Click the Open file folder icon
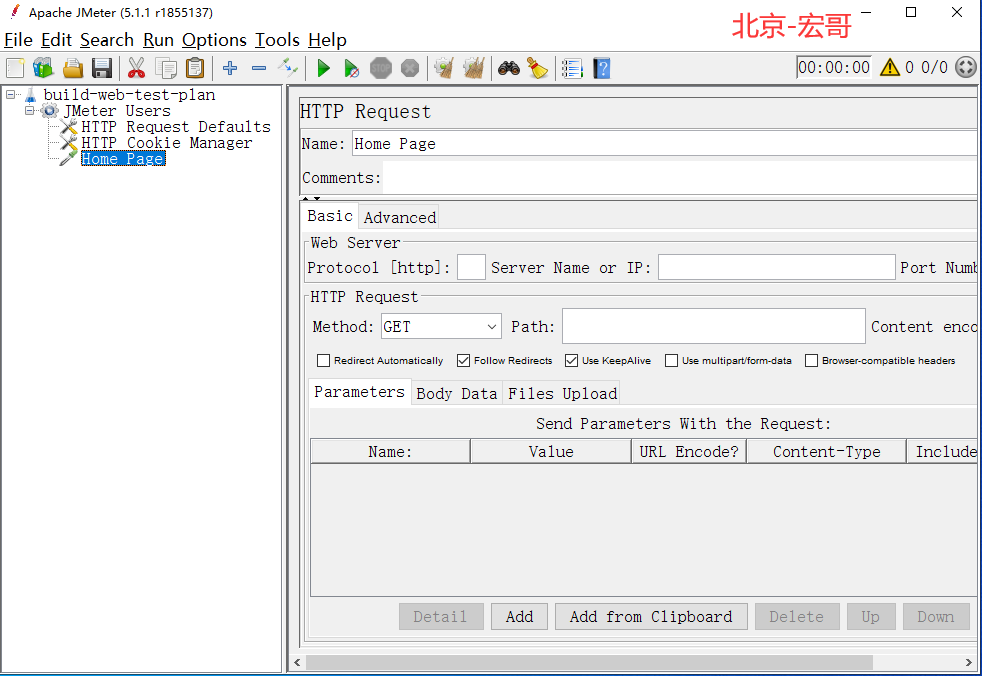Viewport: 982px width, 676px height. pyautogui.click(x=73, y=68)
